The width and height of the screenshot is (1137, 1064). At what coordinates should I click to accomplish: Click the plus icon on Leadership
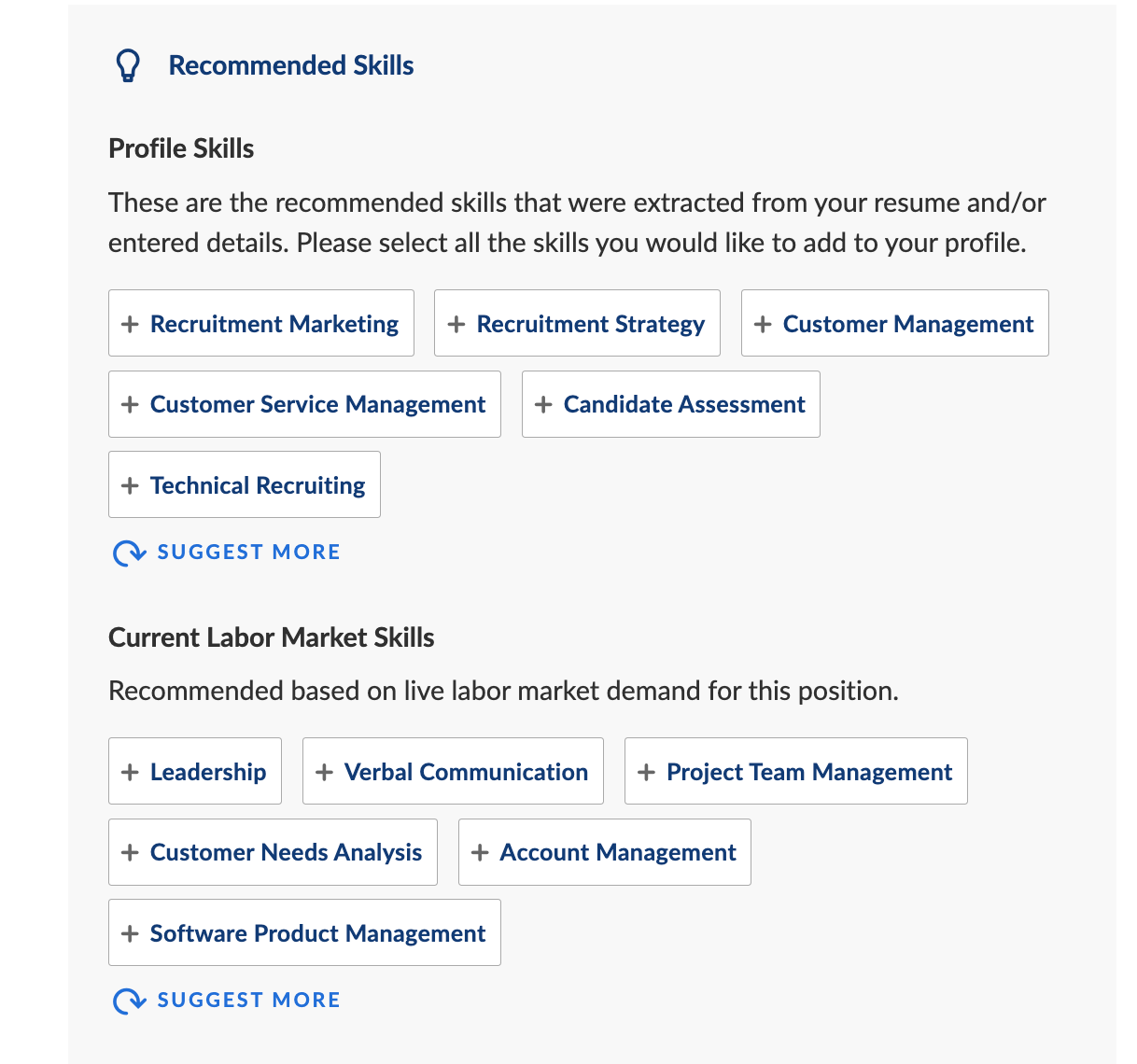tap(131, 772)
